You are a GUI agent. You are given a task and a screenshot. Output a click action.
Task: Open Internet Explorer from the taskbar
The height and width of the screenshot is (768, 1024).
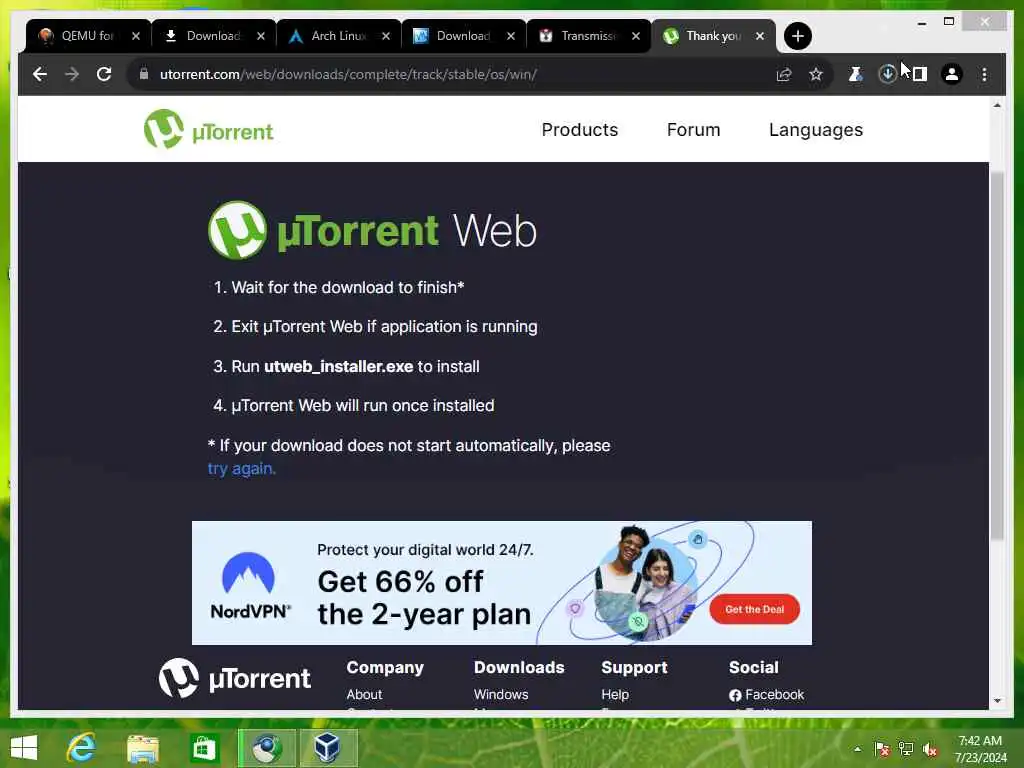pos(81,748)
